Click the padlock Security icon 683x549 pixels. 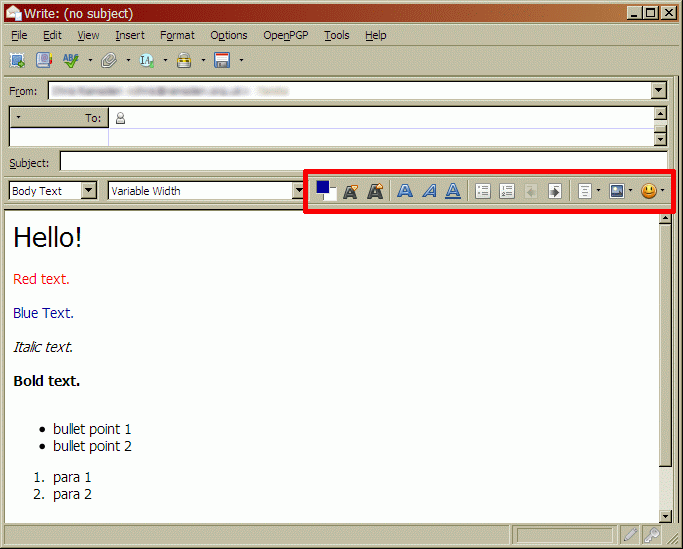(x=184, y=61)
